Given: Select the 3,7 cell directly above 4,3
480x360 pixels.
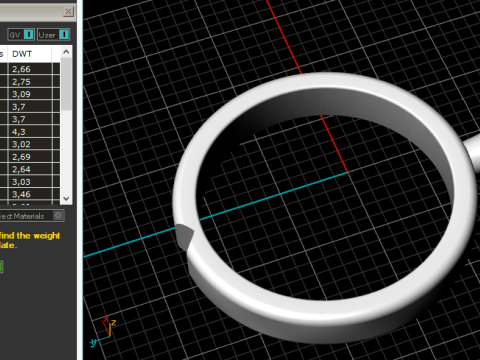Looking at the screenshot, I should (30, 119).
